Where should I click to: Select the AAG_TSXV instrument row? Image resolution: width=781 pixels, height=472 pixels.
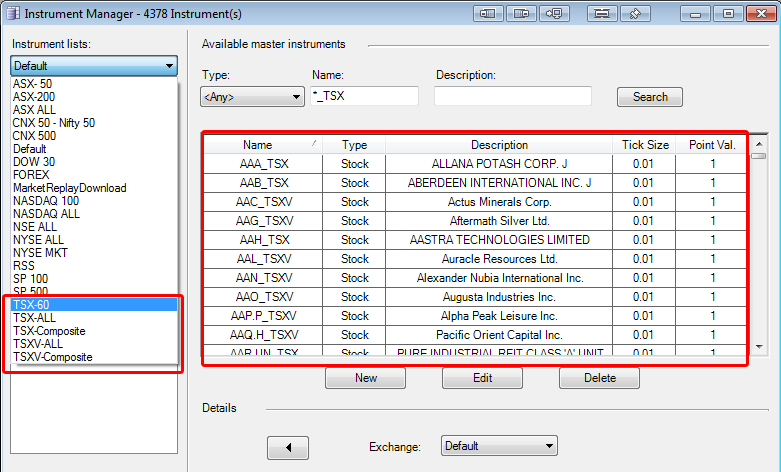(475, 221)
